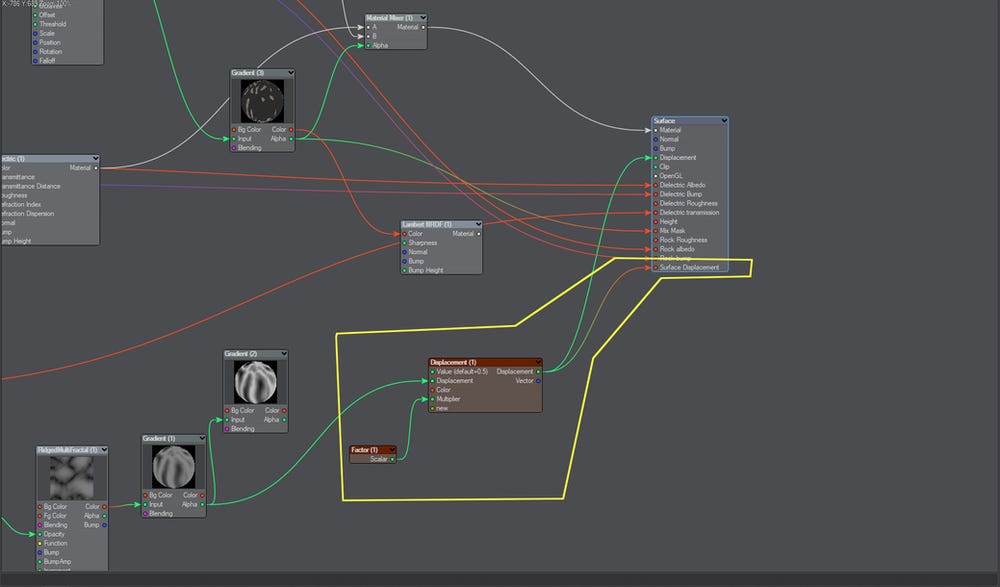Click Alpha input socket on Material Mixer
Screen dimensions: 1000x587
369,46
